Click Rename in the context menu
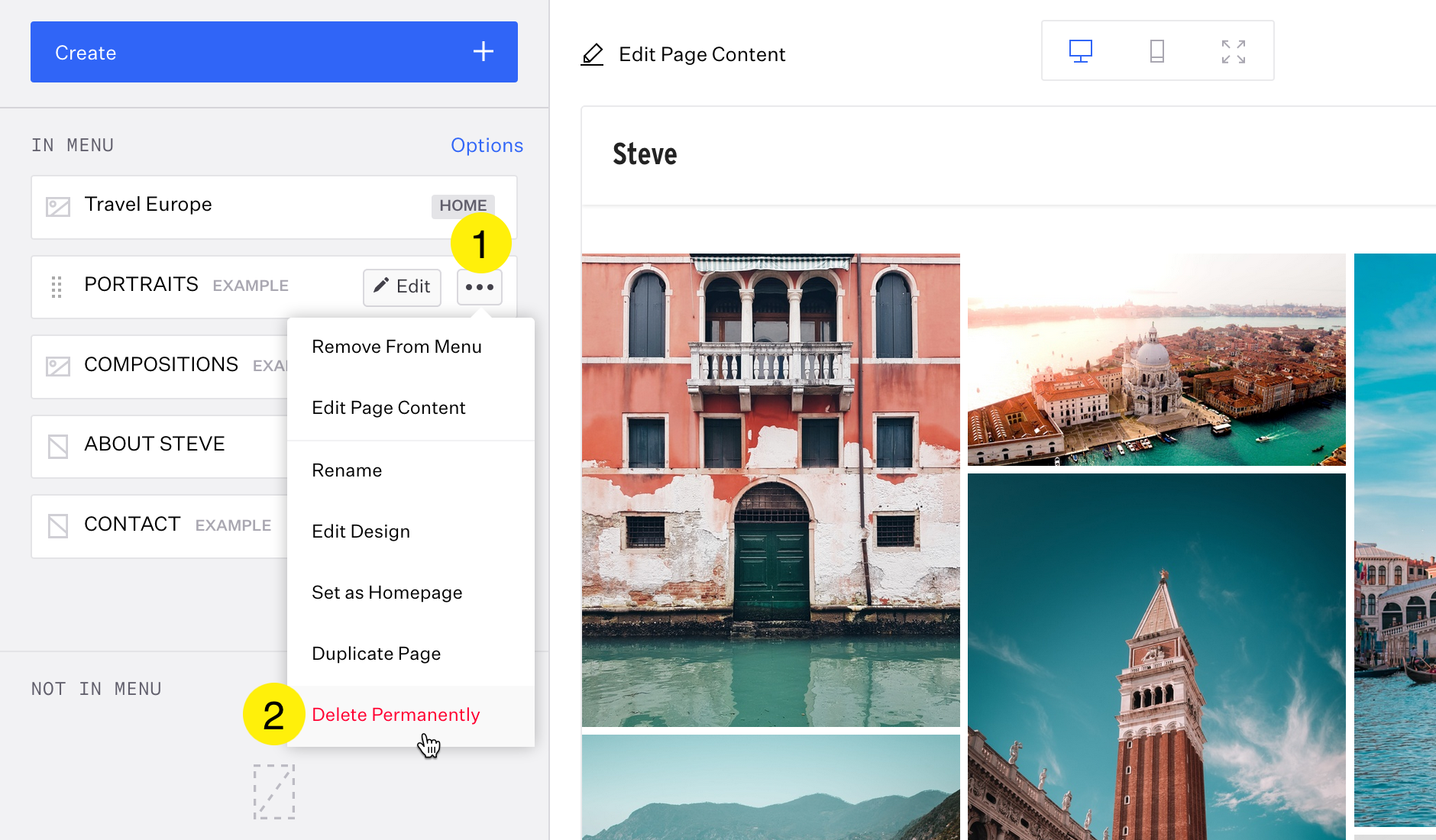1436x840 pixels. coord(347,470)
